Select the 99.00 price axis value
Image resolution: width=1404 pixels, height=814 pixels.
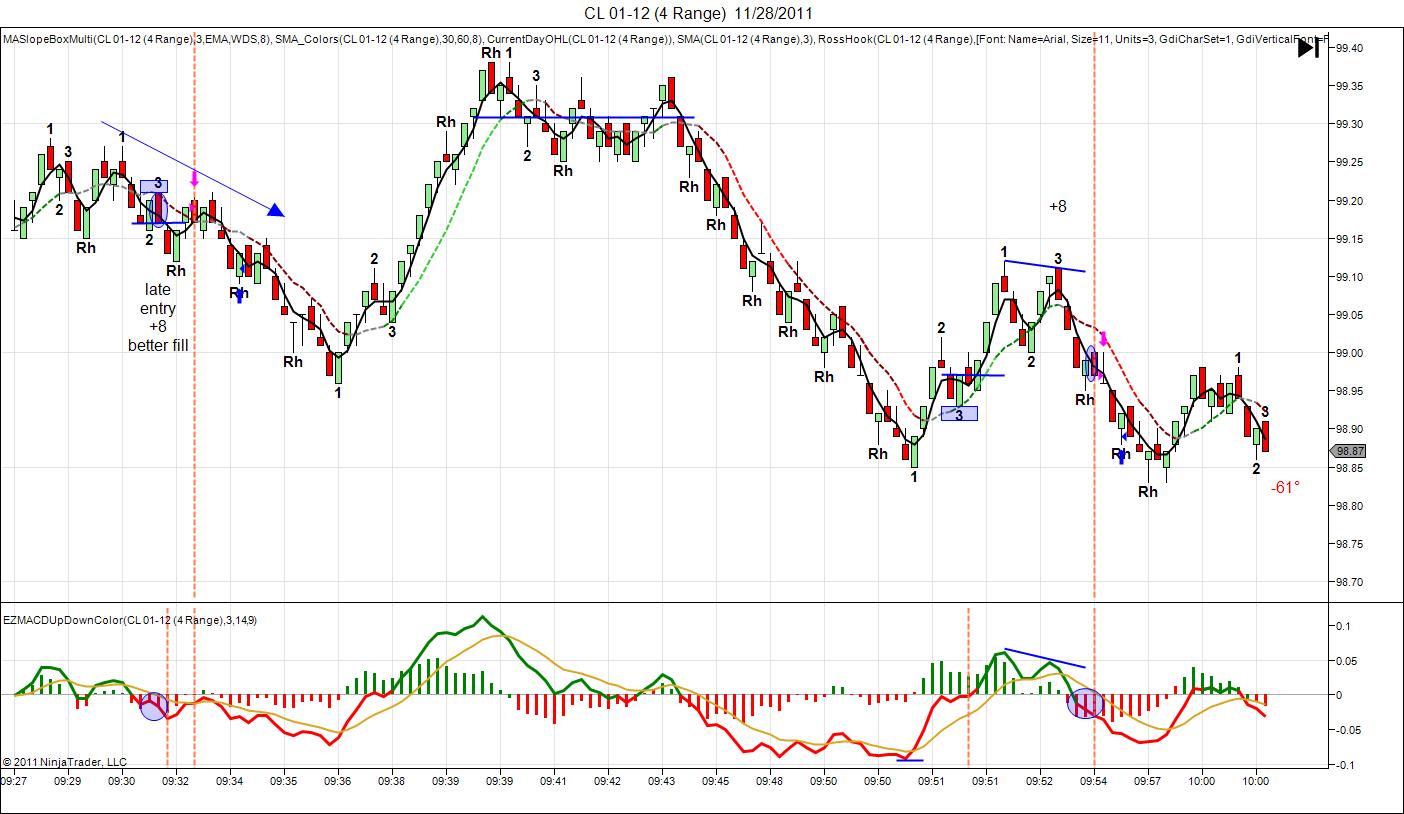(x=1350, y=353)
